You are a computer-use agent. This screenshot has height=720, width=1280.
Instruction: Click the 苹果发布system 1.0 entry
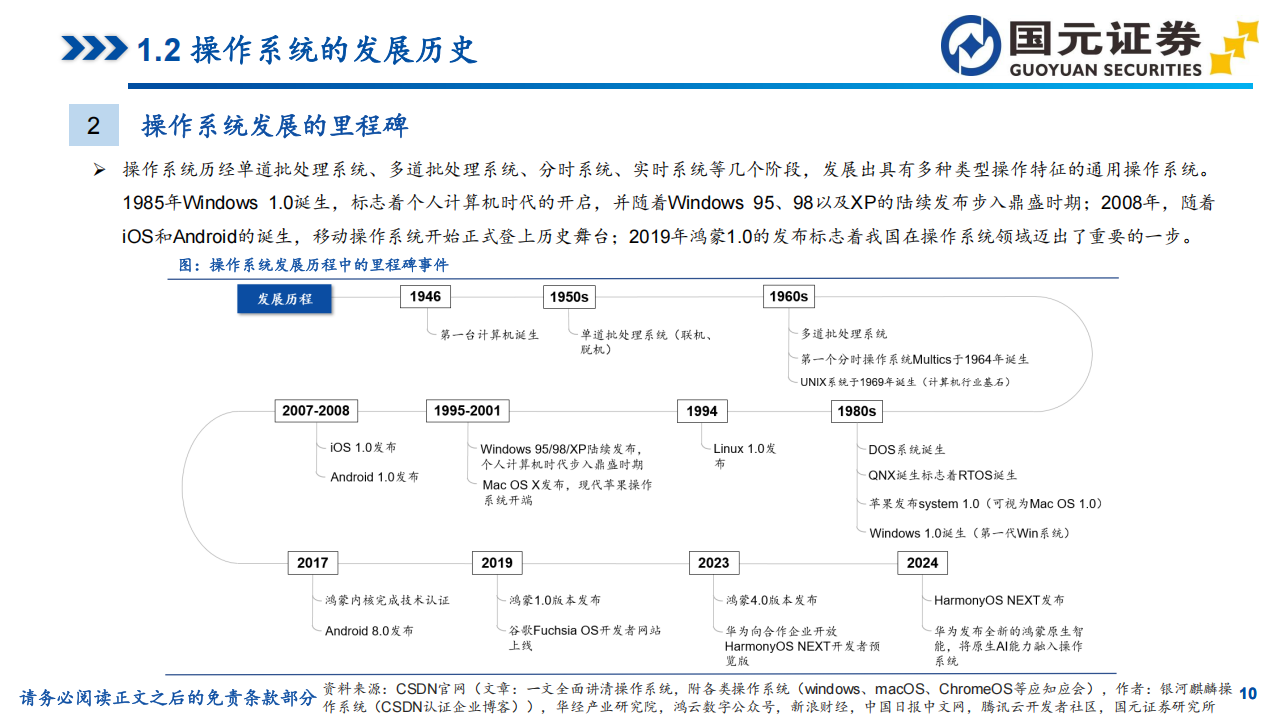[986, 503]
